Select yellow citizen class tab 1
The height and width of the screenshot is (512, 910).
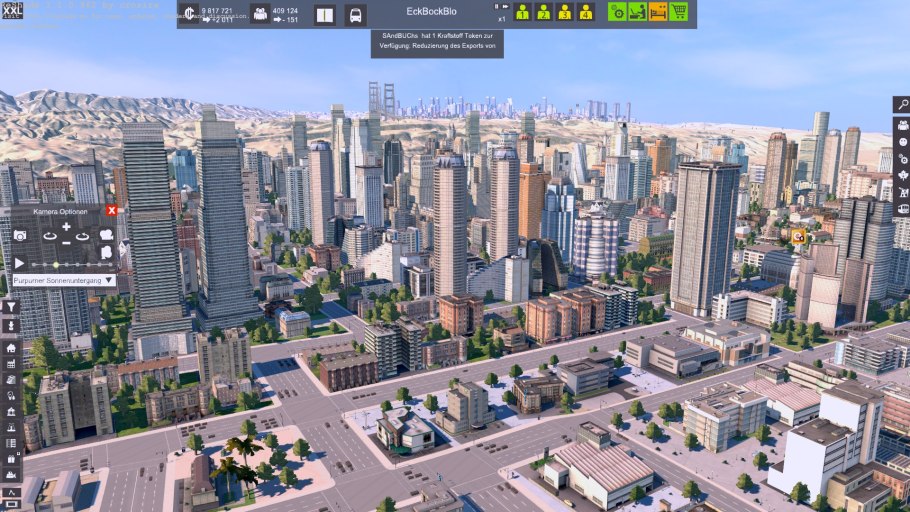(x=522, y=13)
